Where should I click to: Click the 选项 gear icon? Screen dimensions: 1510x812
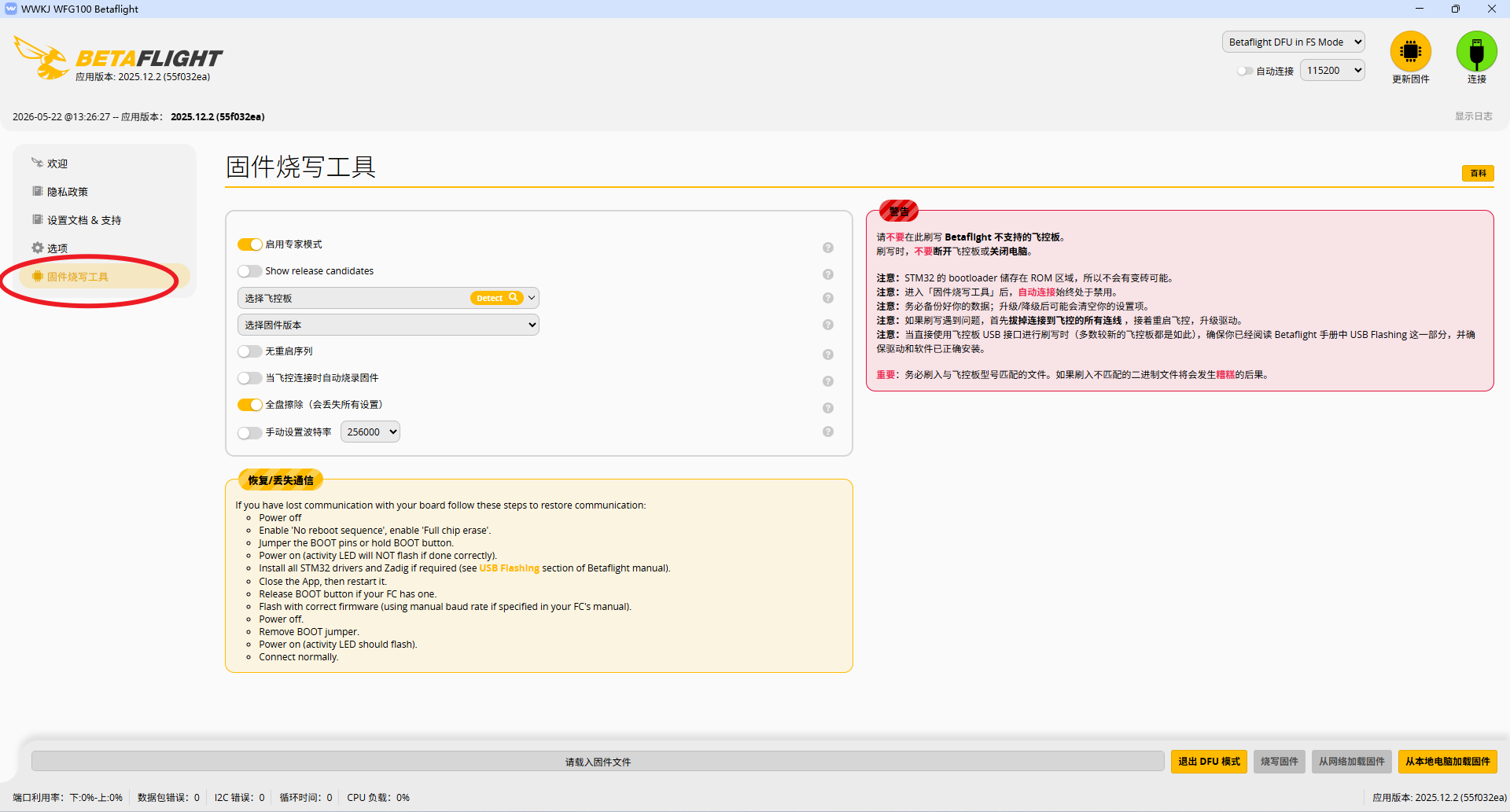click(x=37, y=248)
